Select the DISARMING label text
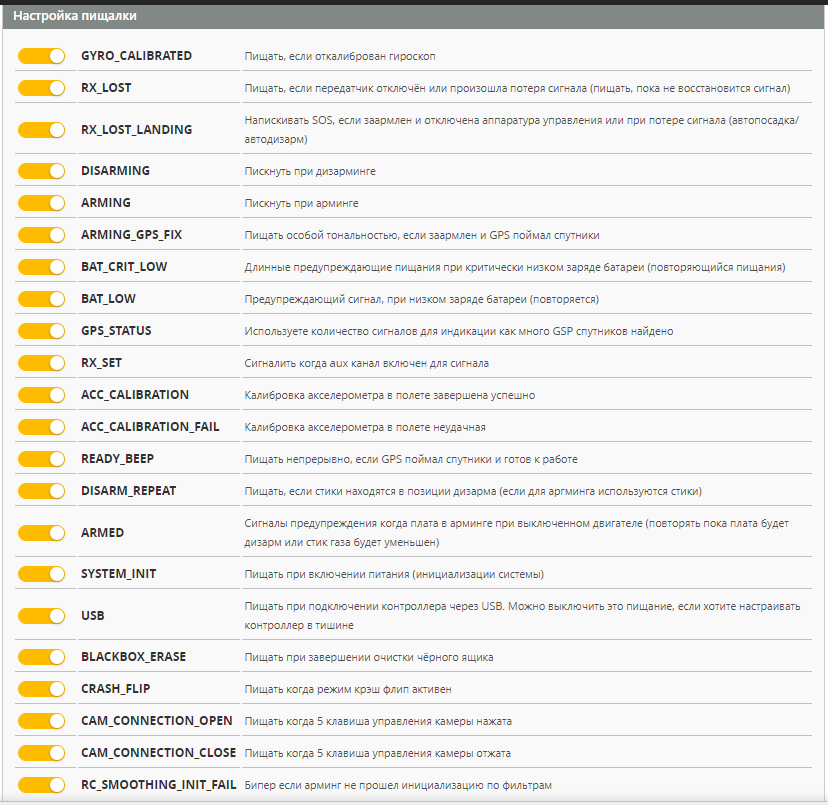828x805 pixels. pyautogui.click(x=115, y=171)
